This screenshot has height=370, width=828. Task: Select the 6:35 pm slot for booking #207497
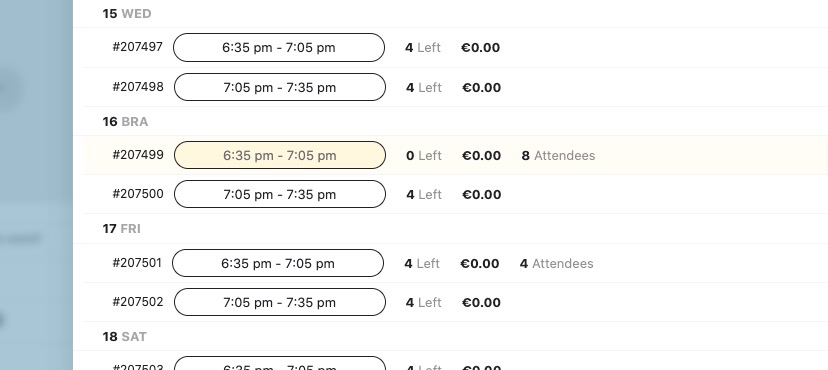[279, 48]
